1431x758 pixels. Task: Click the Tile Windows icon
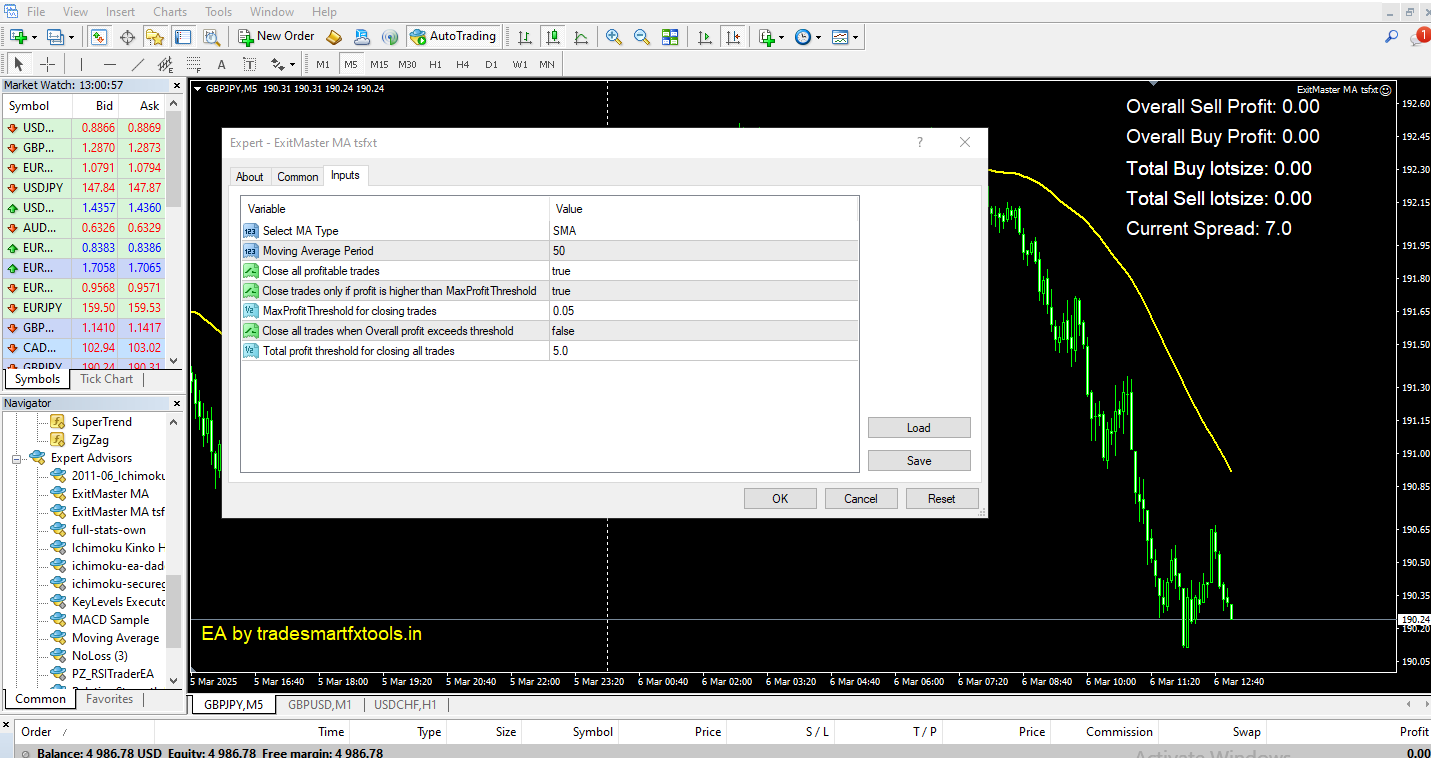[x=670, y=37]
